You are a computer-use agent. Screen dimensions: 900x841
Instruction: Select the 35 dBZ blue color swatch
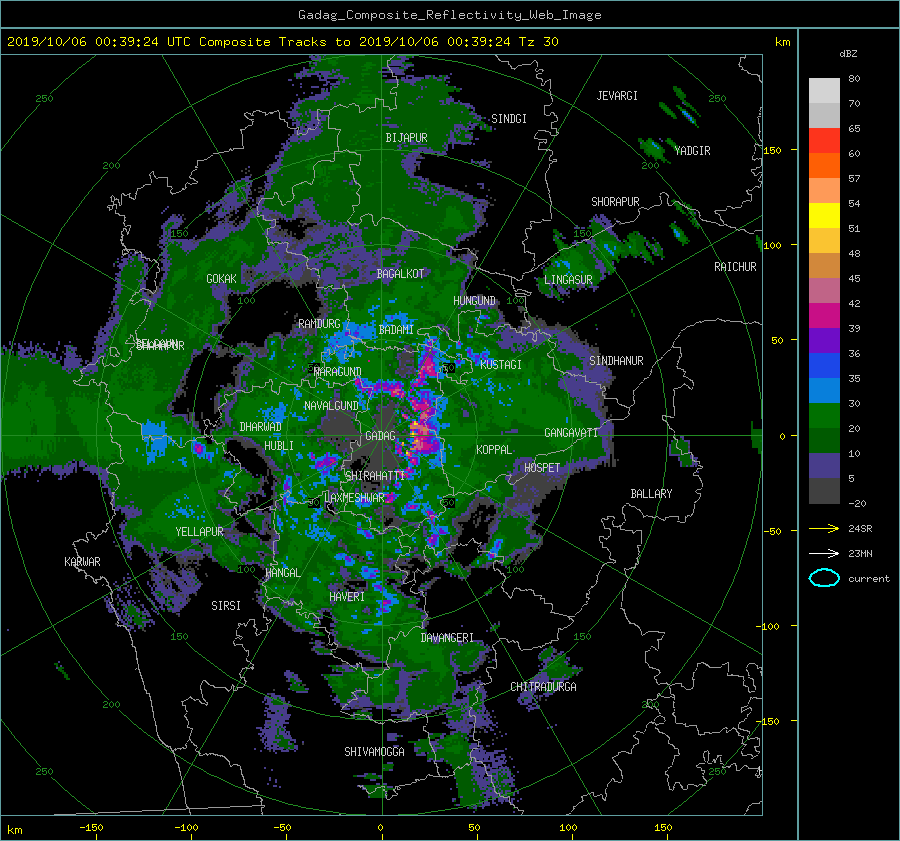pos(824,365)
